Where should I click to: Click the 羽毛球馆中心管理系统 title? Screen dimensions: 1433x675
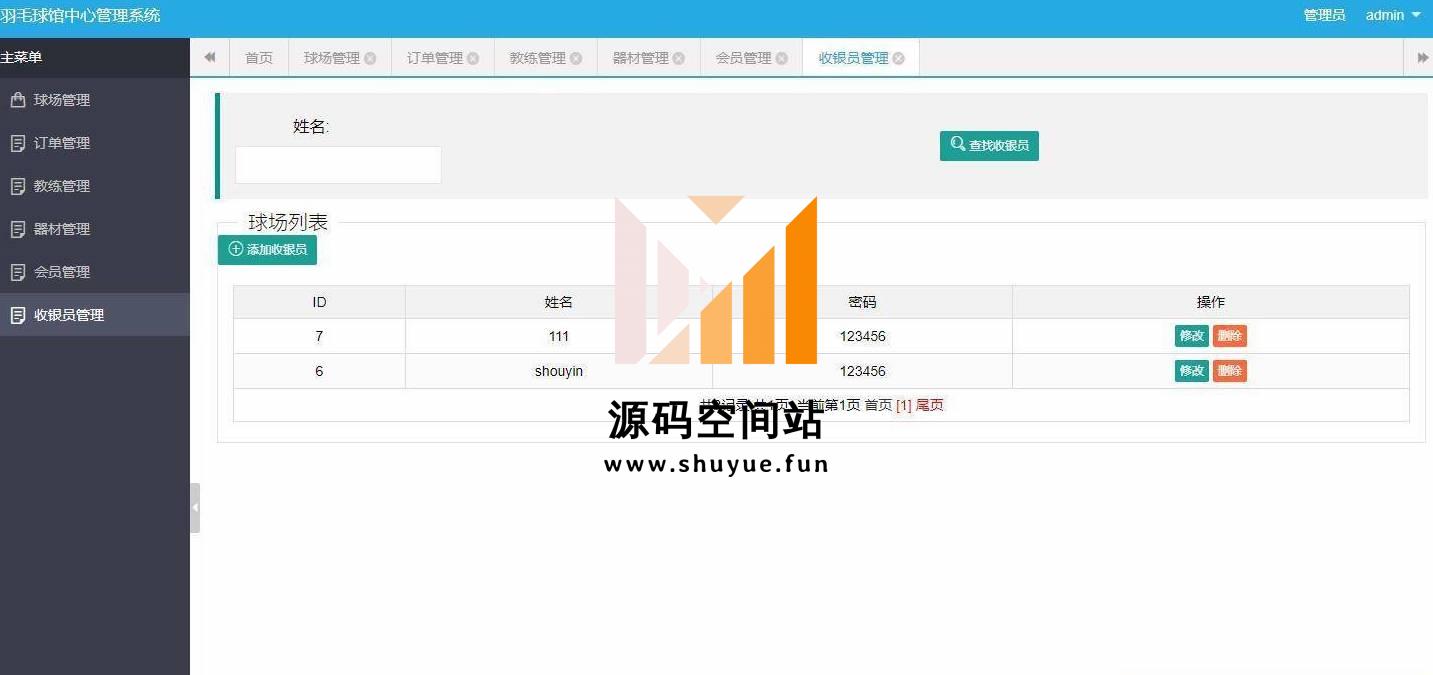(x=80, y=15)
